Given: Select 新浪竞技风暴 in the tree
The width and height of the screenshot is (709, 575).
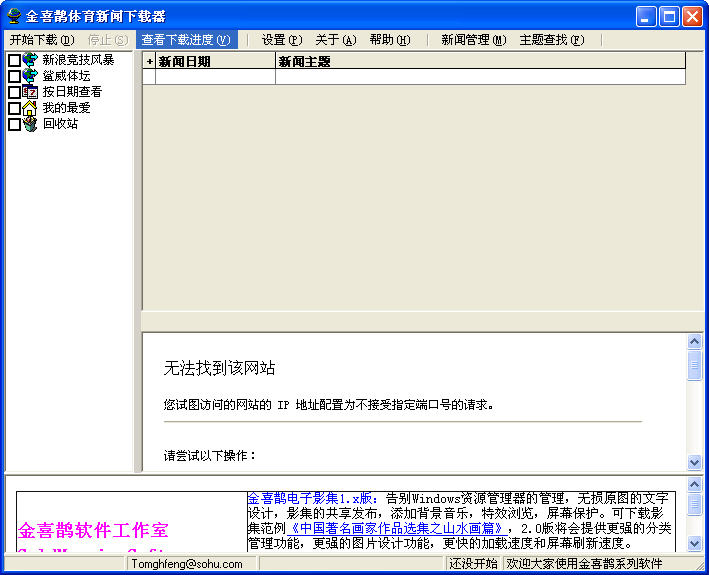Looking at the screenshot, I should point(78,60).
